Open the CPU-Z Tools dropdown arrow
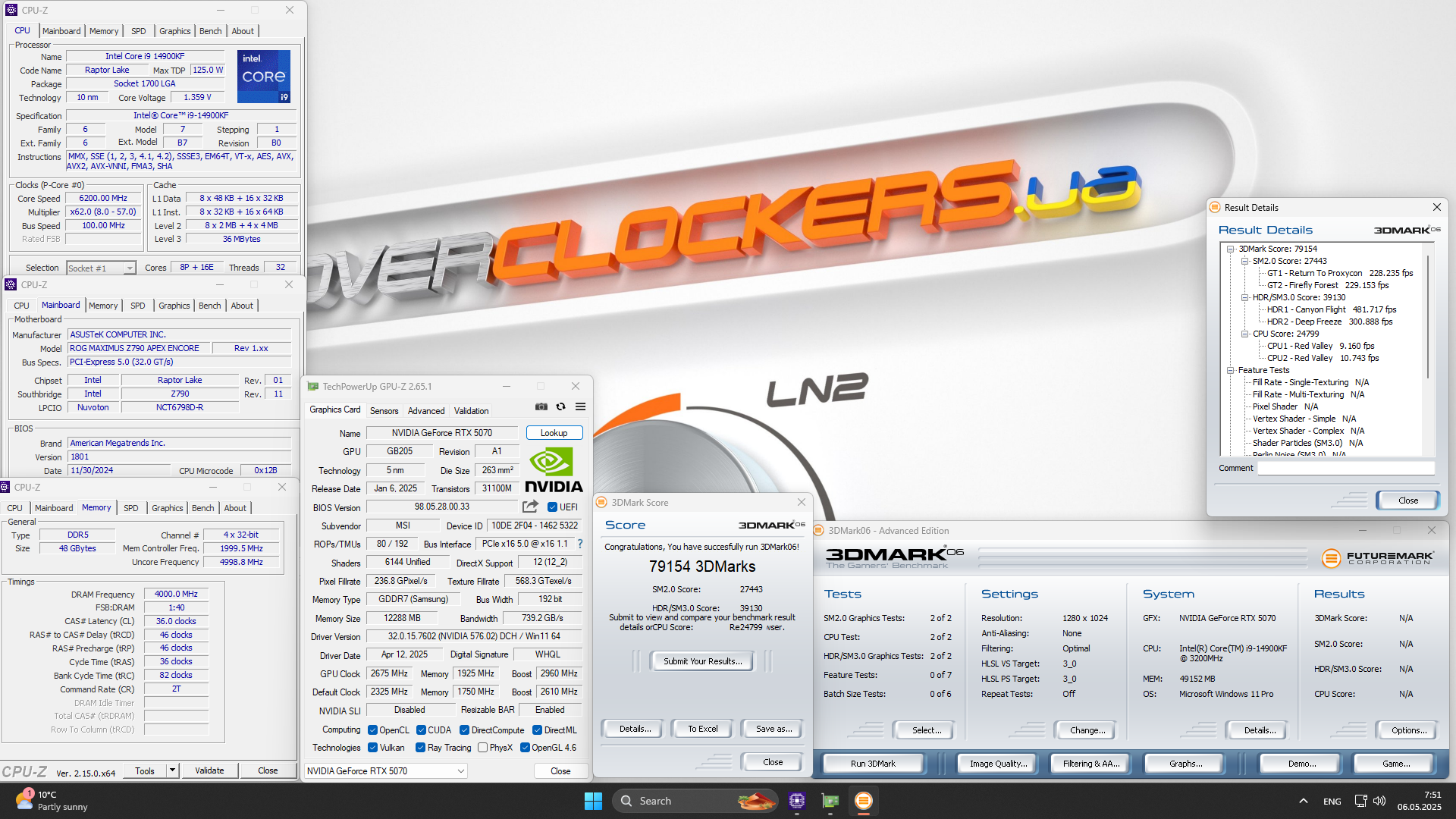Screen dimensions: 1456x819 [172, 770]
